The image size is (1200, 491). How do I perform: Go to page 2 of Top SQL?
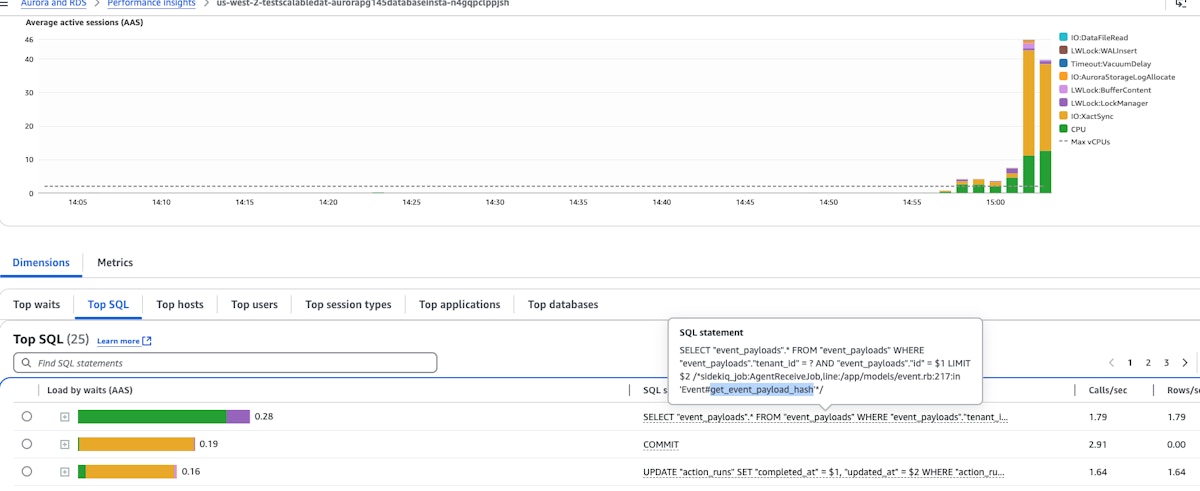pos(1149,363)
